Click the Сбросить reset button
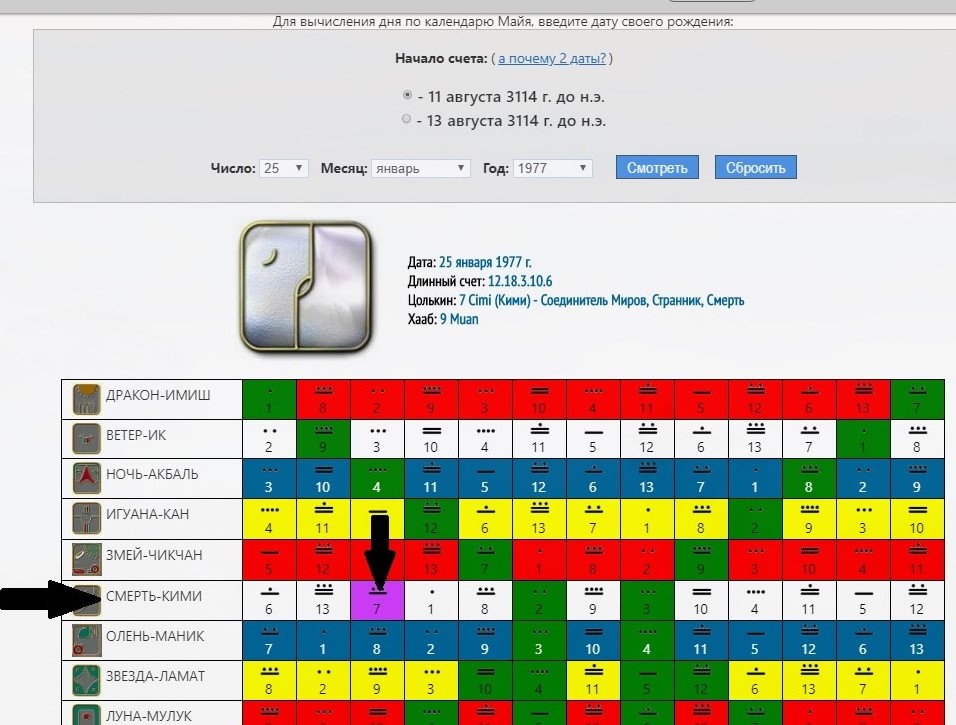The image size is (956, 725). click(755, 168)
